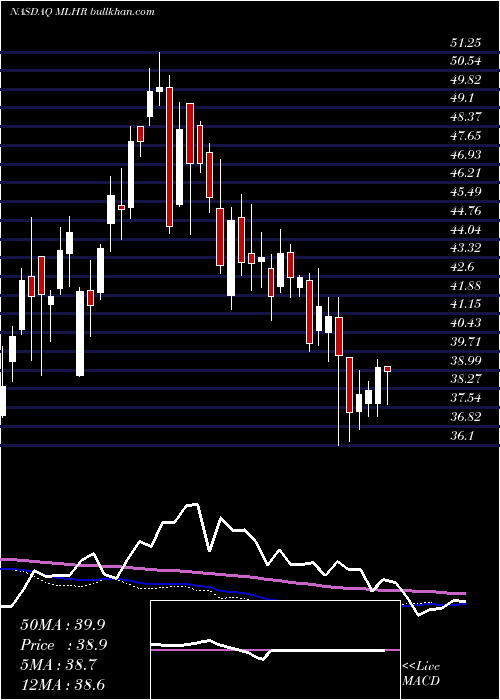Click the 46.21 price axis label
The width and height of the screenshot is (500, 700).
coord(466,173)
